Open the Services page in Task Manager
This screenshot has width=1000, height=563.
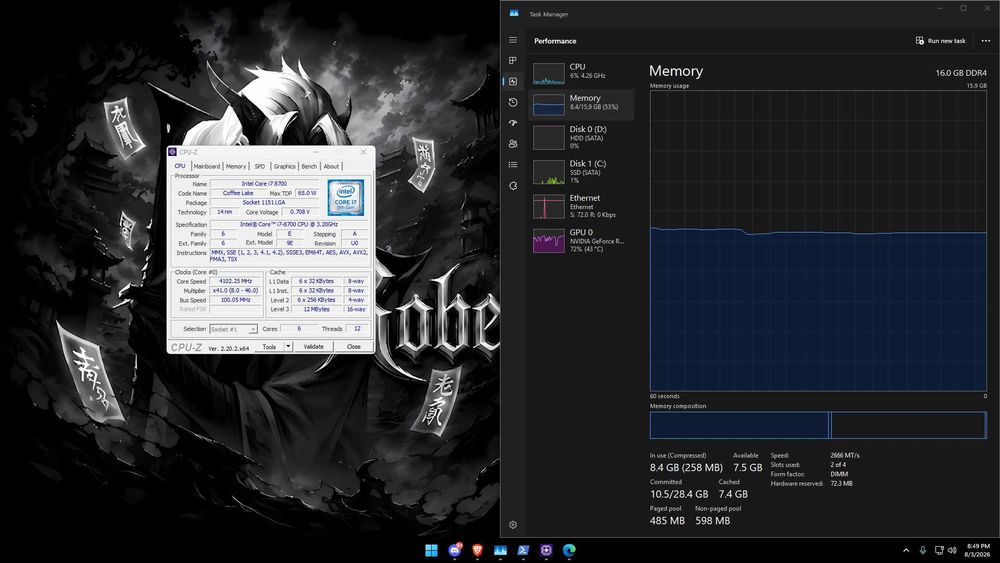(513, 186)
